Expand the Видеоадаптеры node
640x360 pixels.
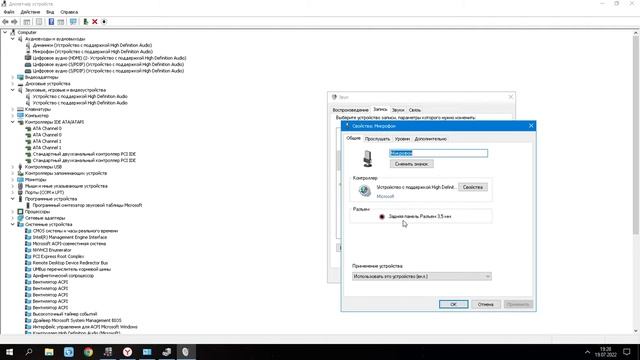click(13, 77)
